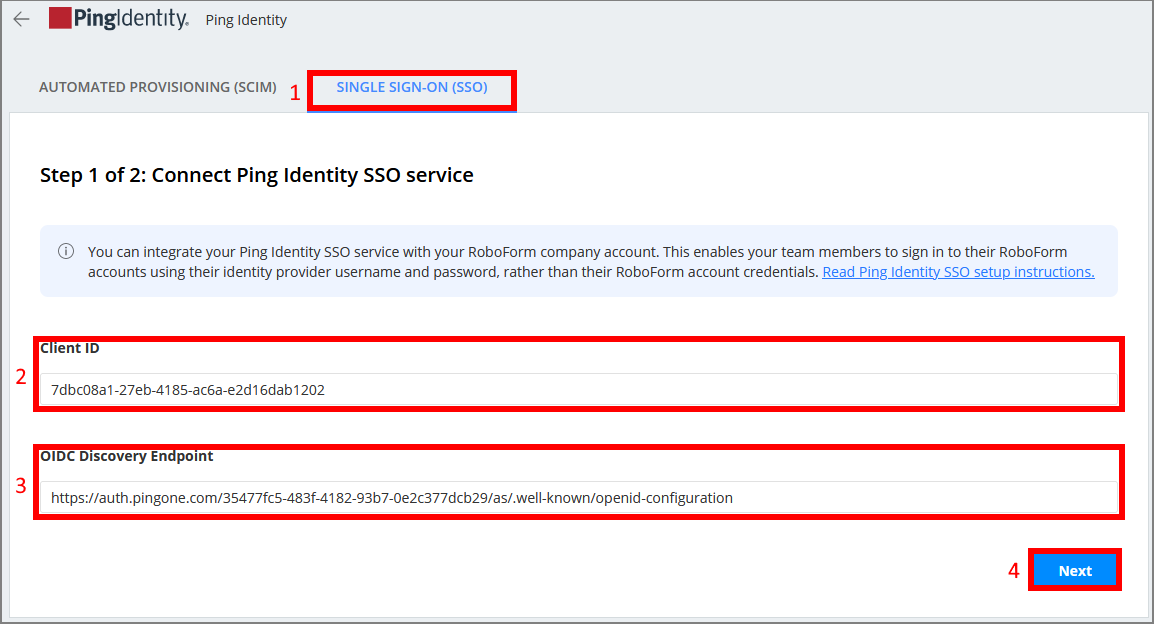Click the blue underline below SSO tab
This screenshot has height=624, width=1154.
411,110
